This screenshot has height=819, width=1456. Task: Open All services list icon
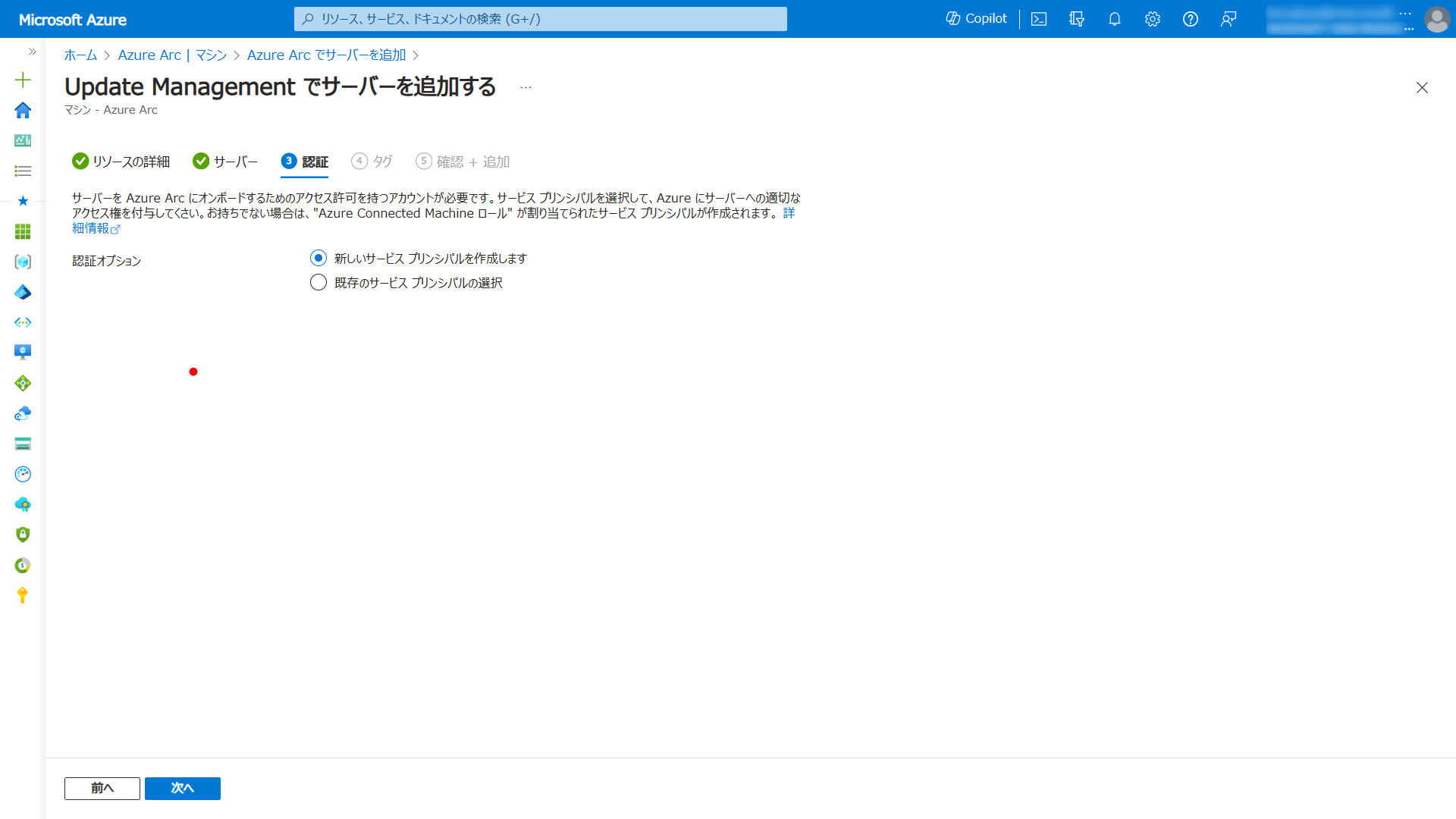tap(23, 171)
